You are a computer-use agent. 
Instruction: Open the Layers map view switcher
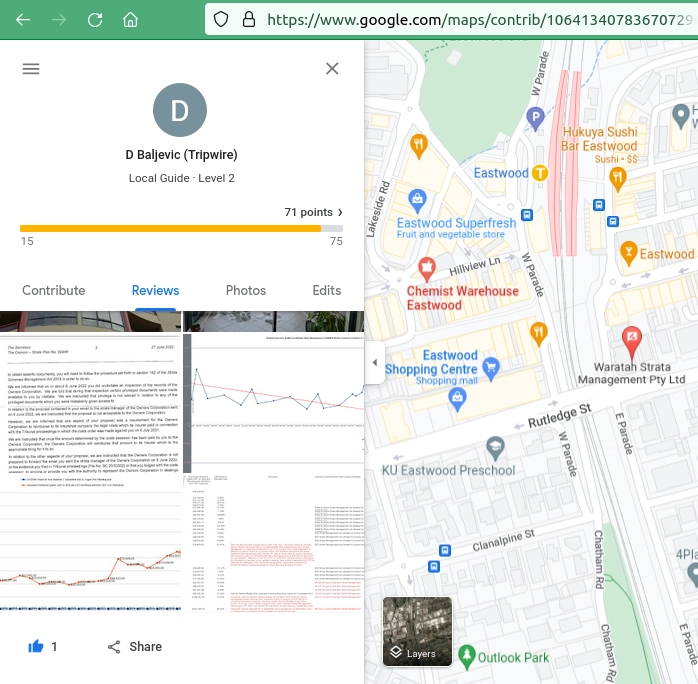(x=417, y=631)
